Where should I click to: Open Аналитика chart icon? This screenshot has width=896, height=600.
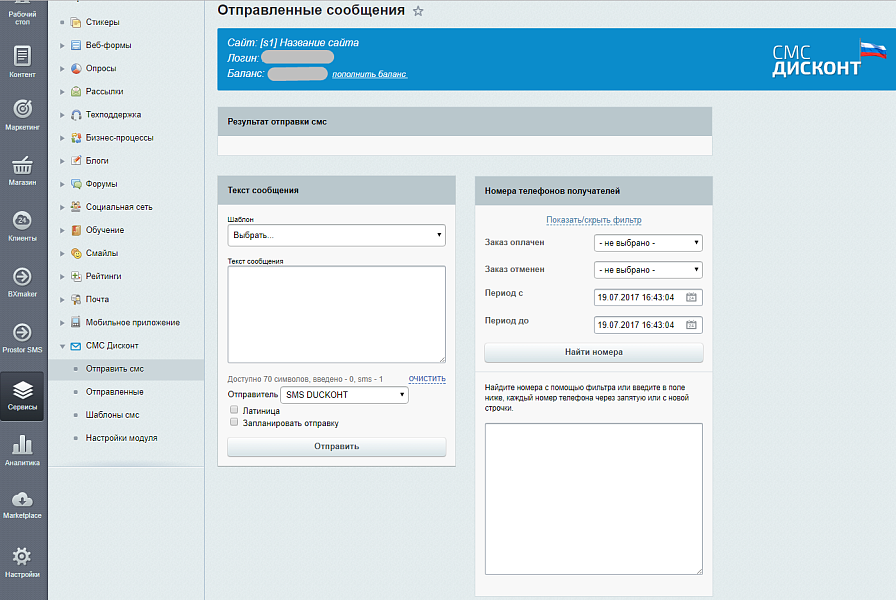pos(22,449)
